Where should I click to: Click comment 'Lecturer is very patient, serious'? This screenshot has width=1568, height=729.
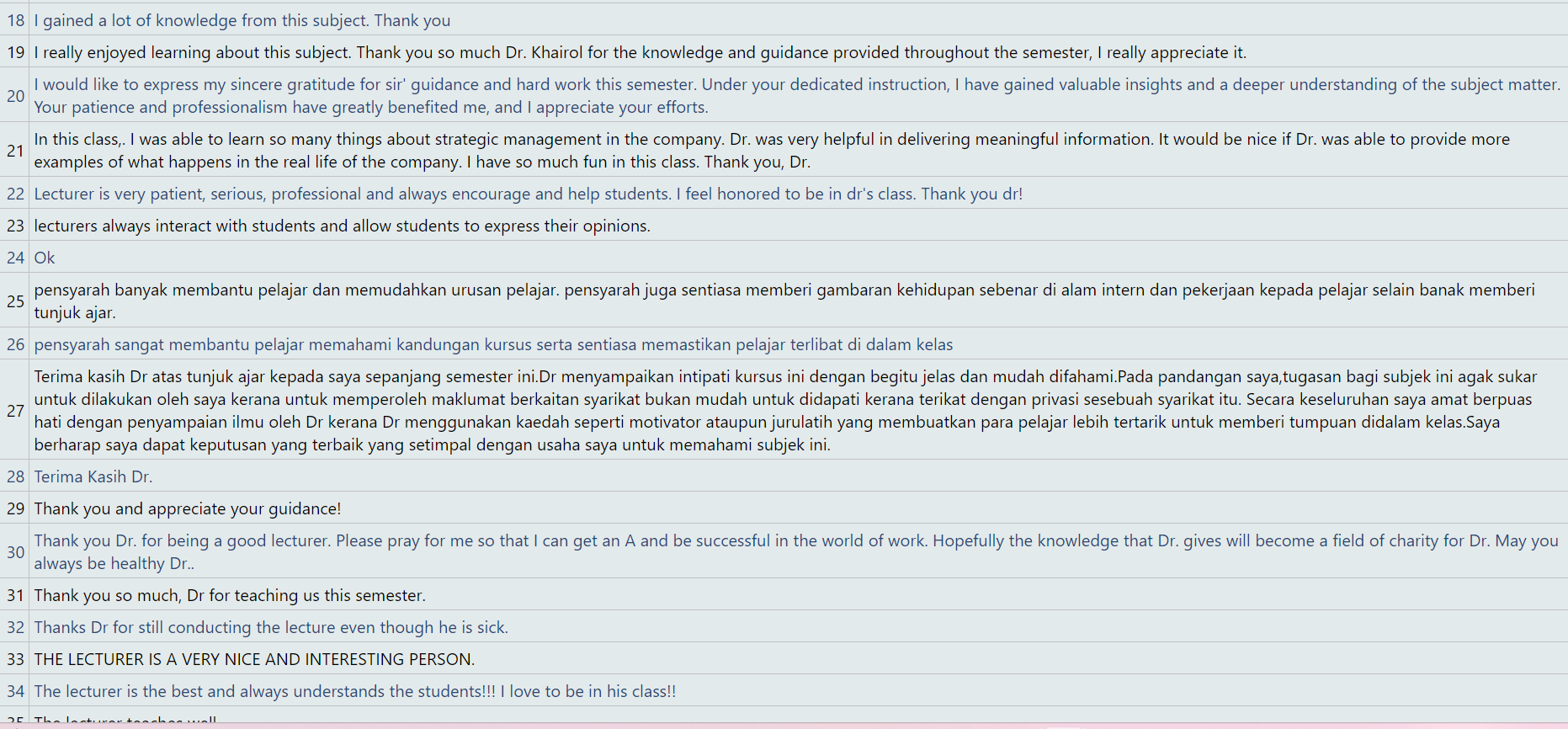pyautogui.click(x=528, y=194)
